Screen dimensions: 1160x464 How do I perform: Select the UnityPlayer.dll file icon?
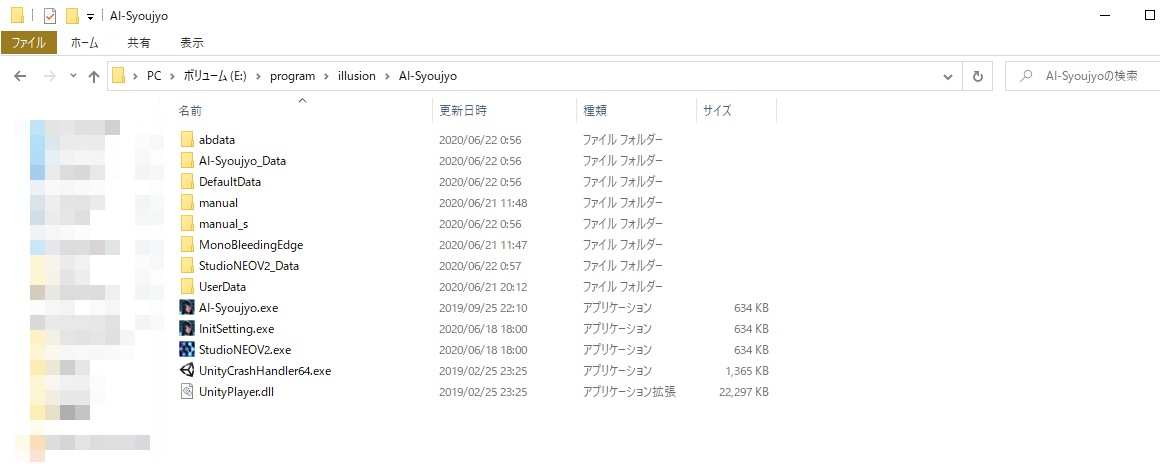(186, 391)
